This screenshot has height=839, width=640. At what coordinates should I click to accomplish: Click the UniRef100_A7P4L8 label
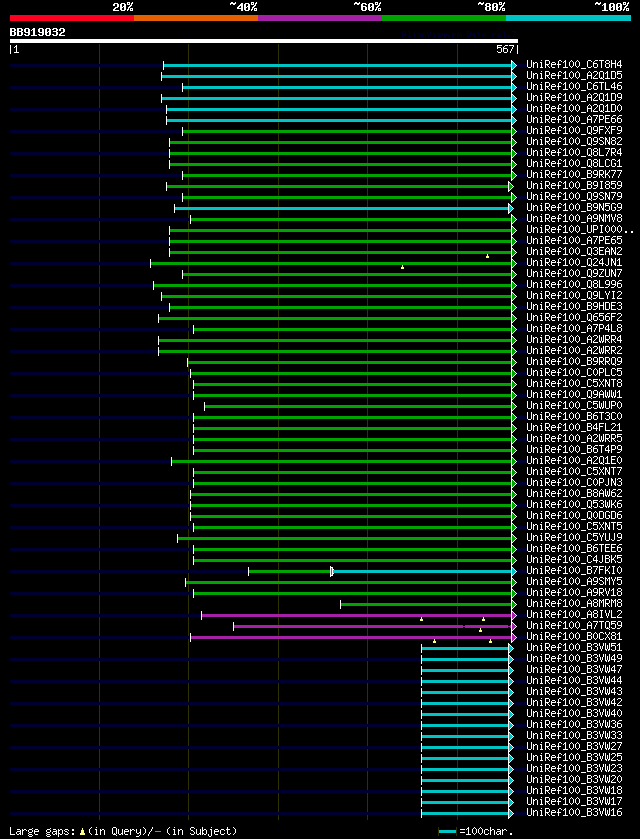(574, 329)
